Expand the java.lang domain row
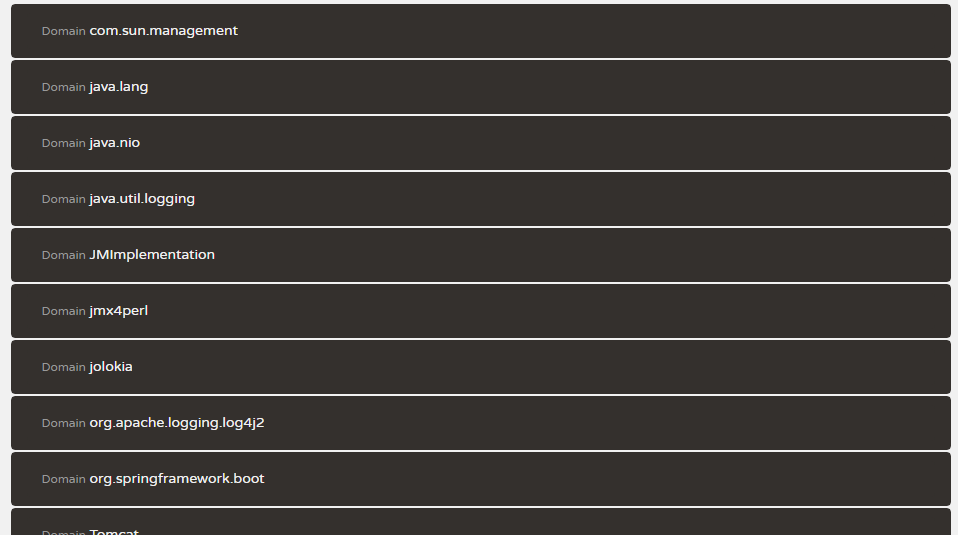 118,87
